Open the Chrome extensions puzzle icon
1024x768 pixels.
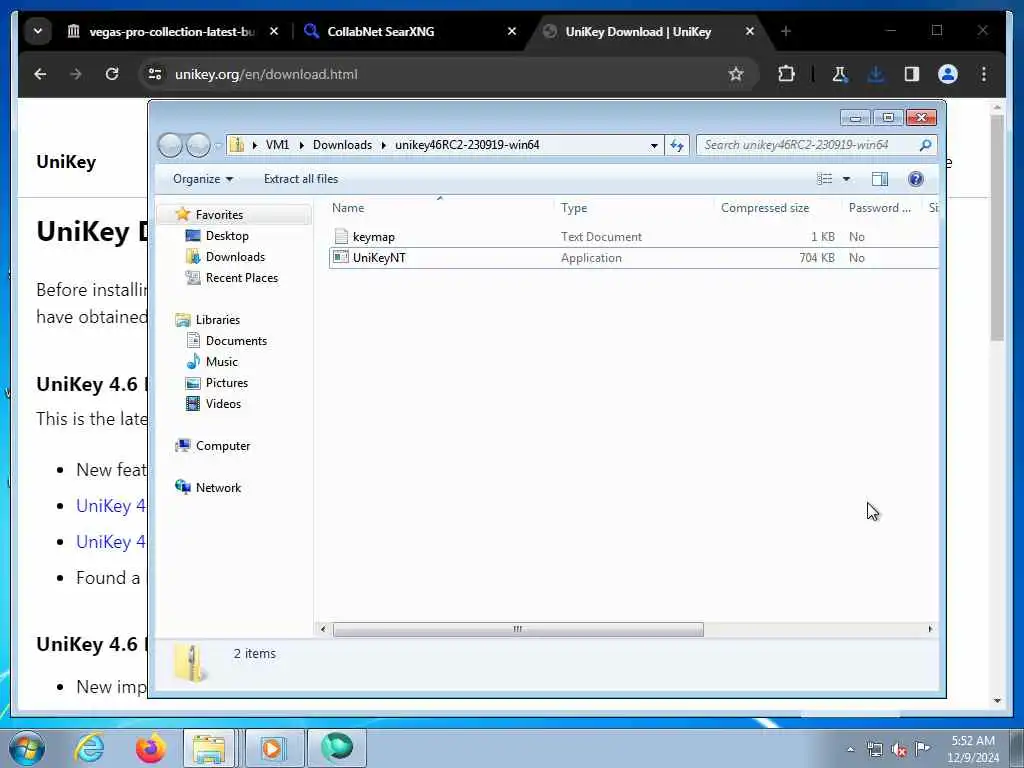[x=786, y=74]
